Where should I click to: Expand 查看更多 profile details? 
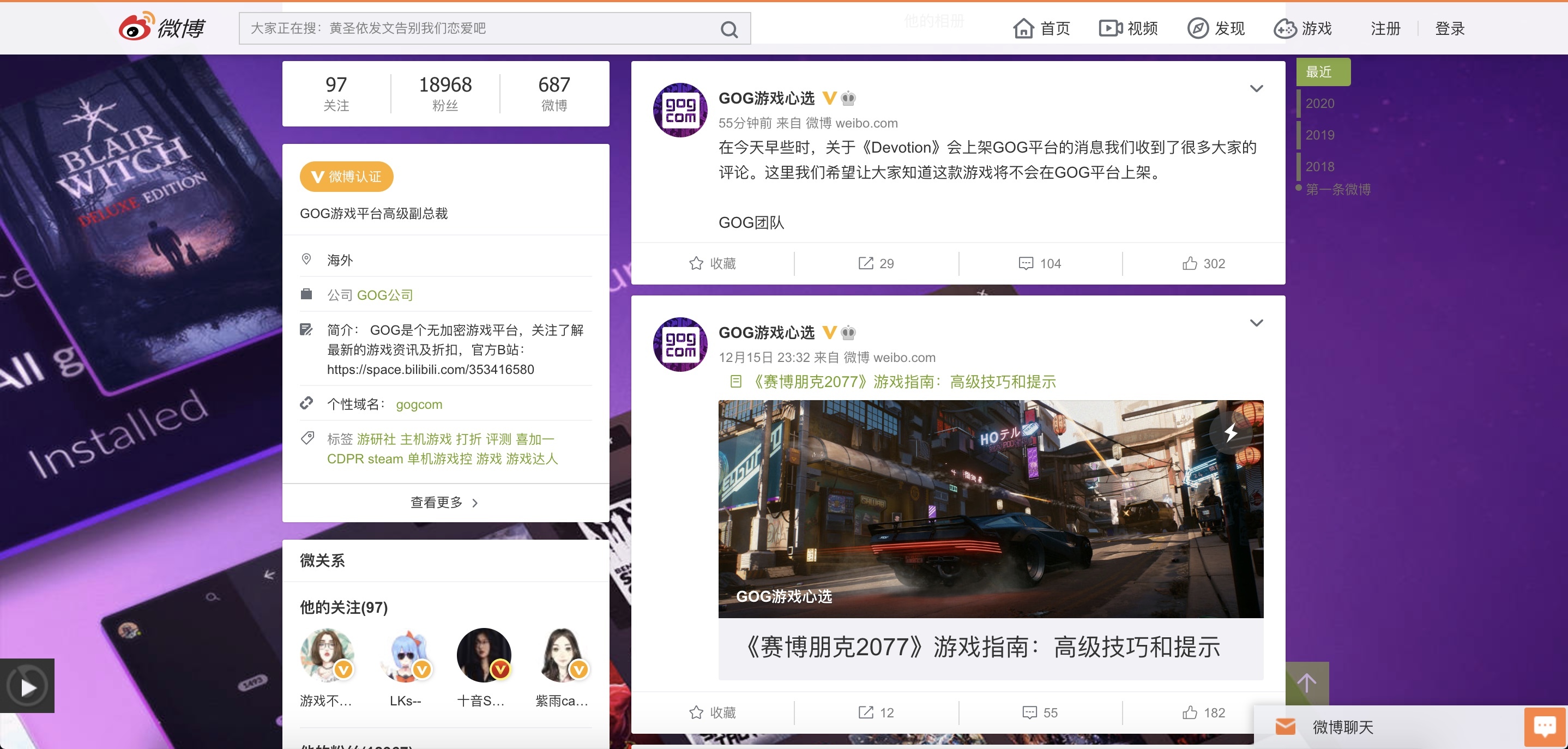click(x=445, y=503)
